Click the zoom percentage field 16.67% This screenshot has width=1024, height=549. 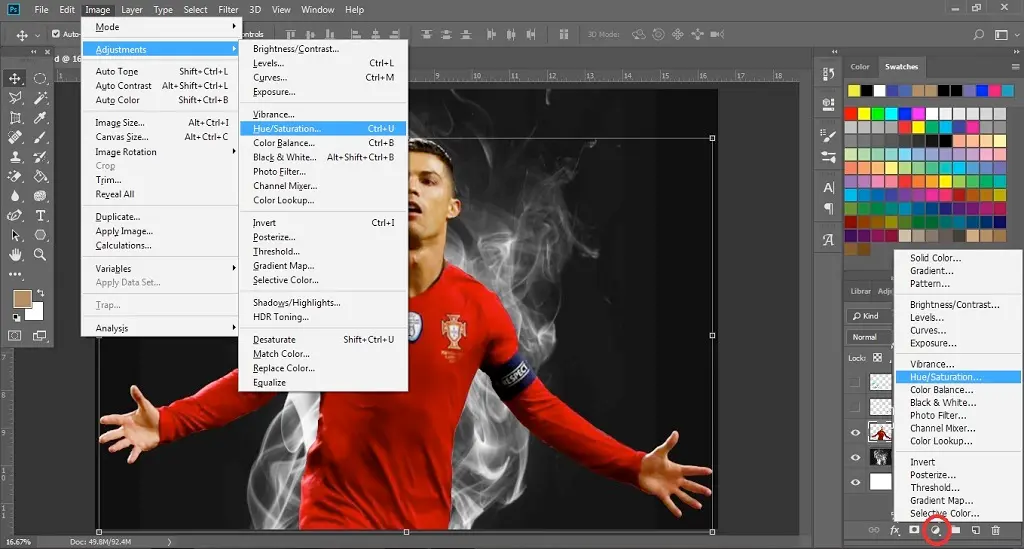click(18, 542)
